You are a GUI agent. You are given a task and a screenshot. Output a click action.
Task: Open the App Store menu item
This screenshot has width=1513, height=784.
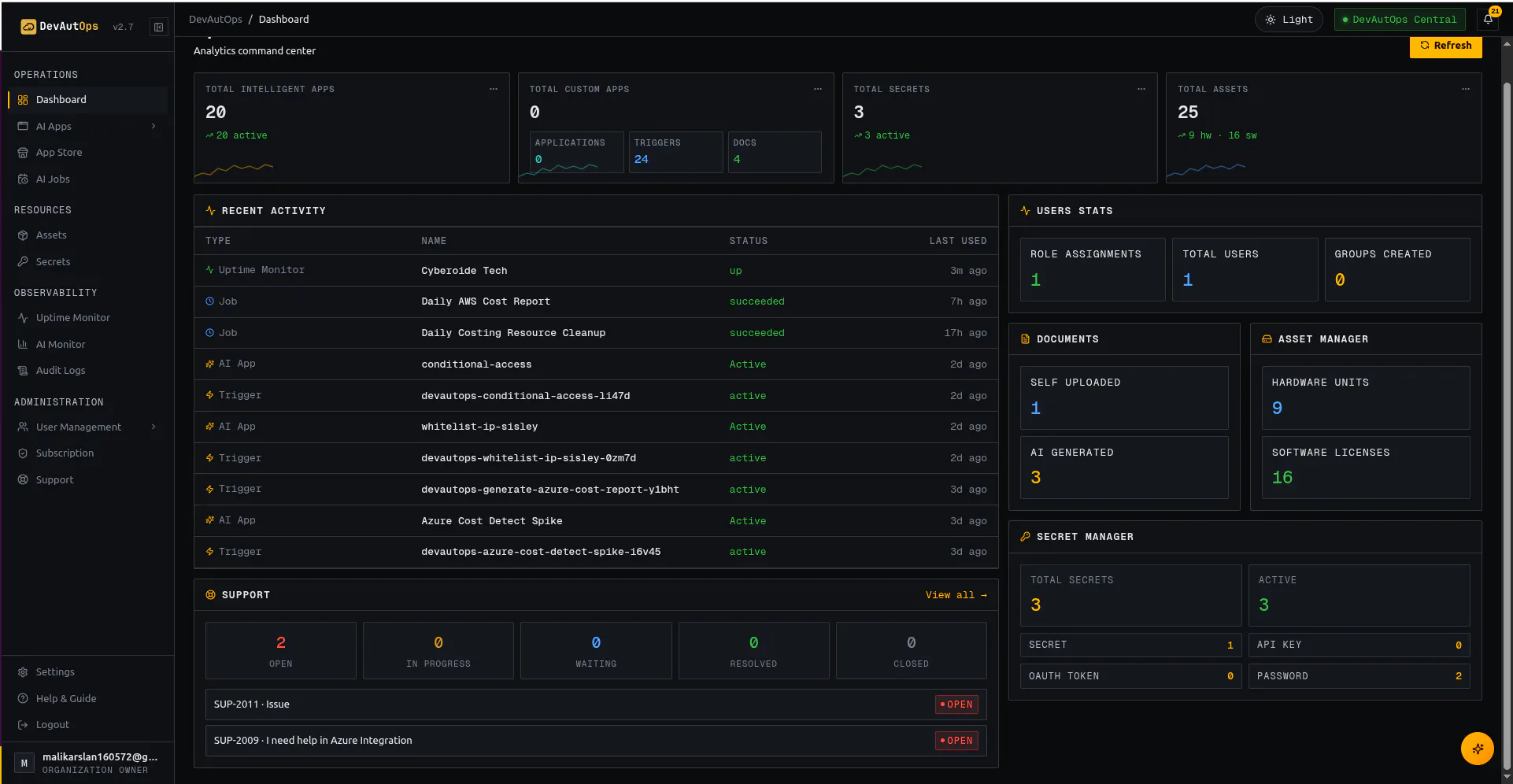88,153
